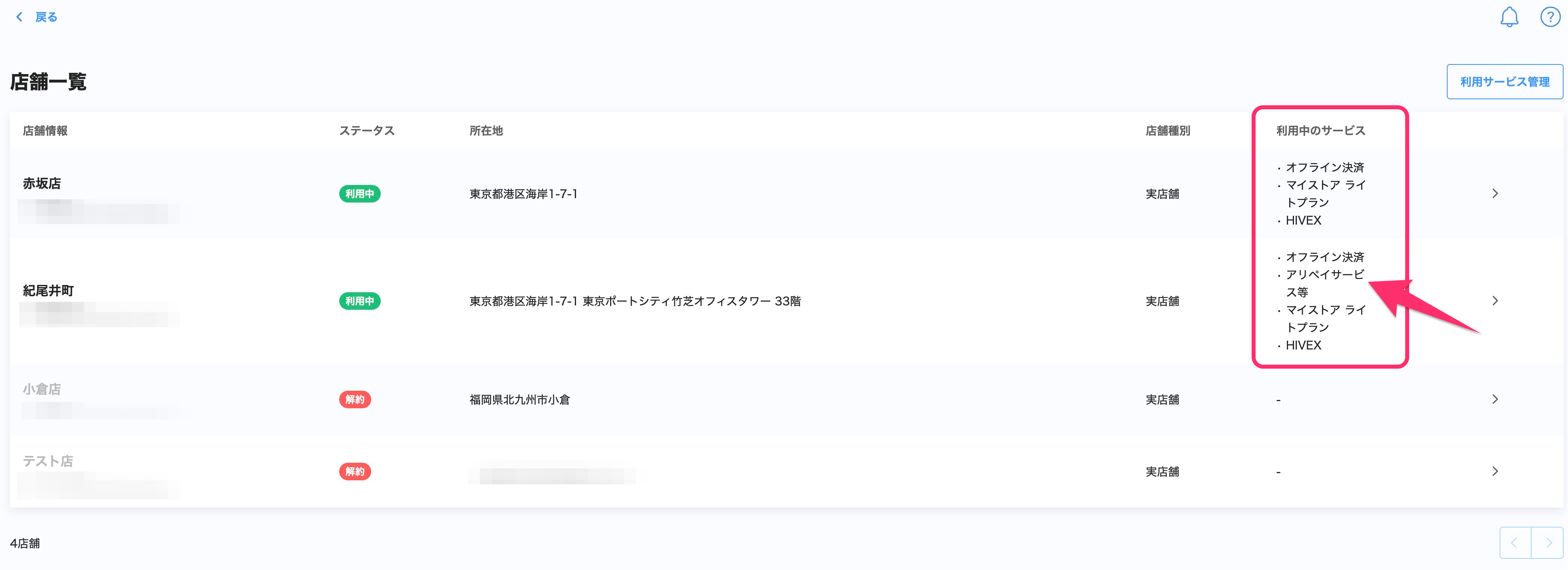
Task: Go to previous page arrow
Action: pyautogui.click(x=1514, y=543)
